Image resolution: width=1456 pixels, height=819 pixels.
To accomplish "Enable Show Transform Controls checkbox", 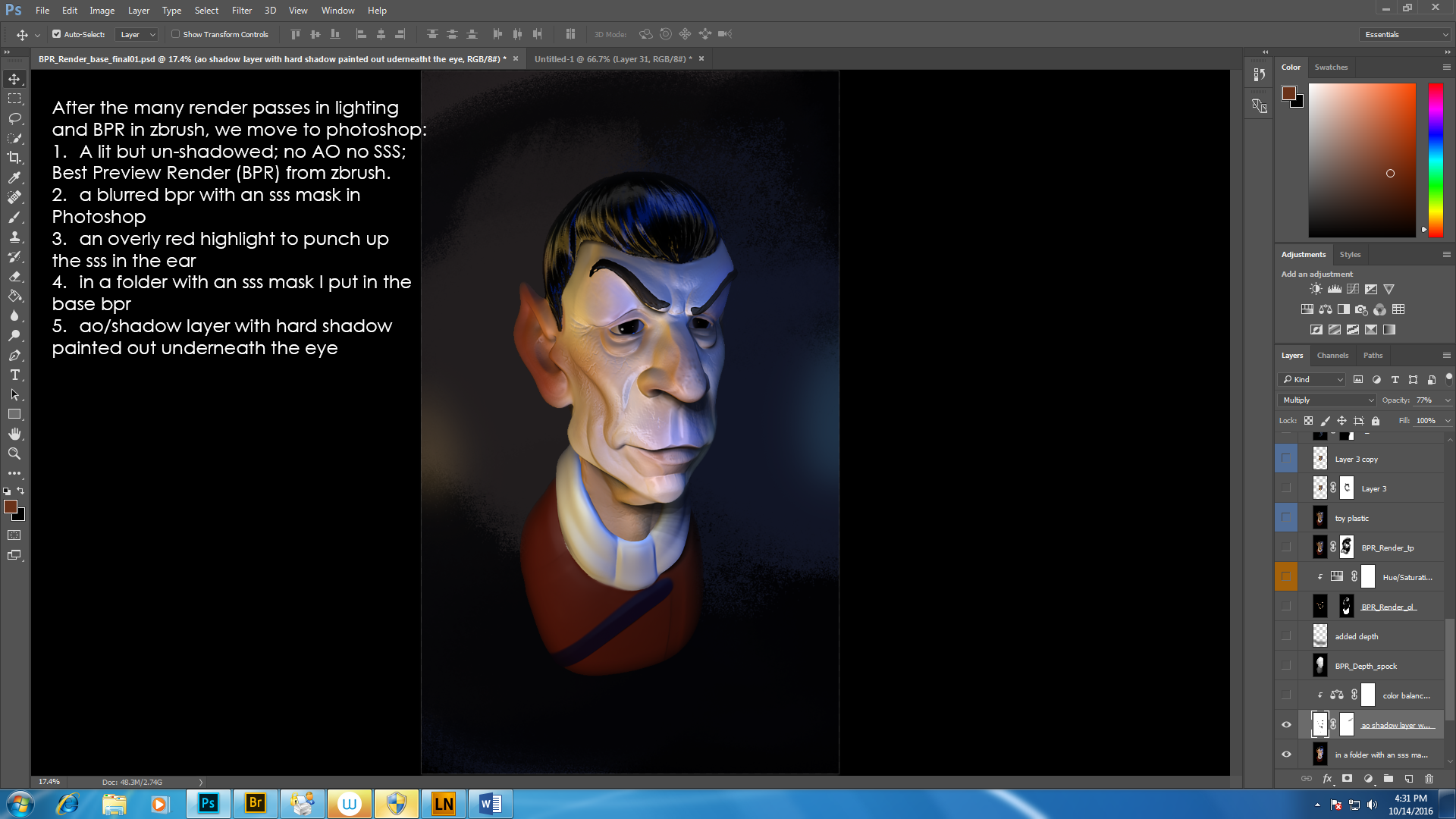I will click(175, 34).
